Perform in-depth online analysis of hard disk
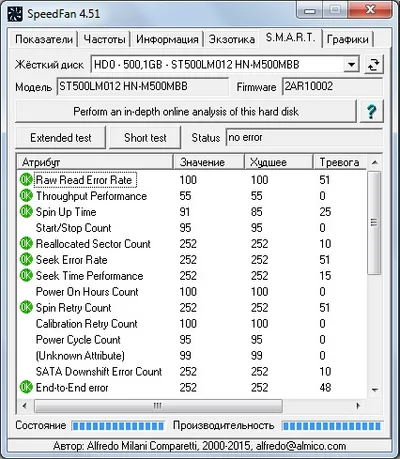Viewport: 400px width, 459px height. pyautogui.click(x=186, y=112)
